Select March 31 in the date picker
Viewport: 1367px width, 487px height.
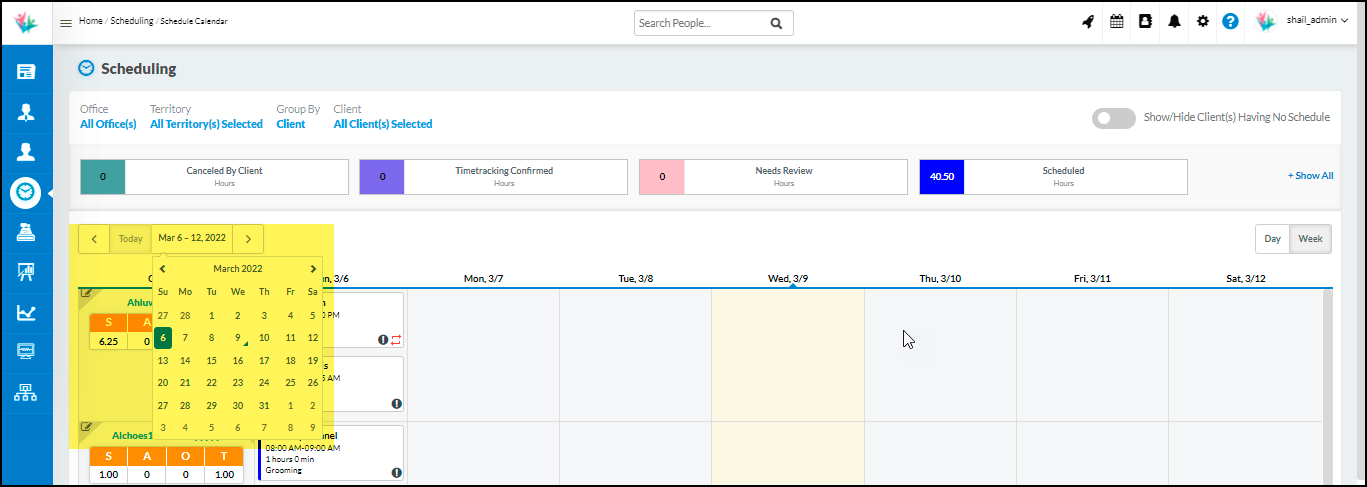pyautogui.click(x=264, y=405)
